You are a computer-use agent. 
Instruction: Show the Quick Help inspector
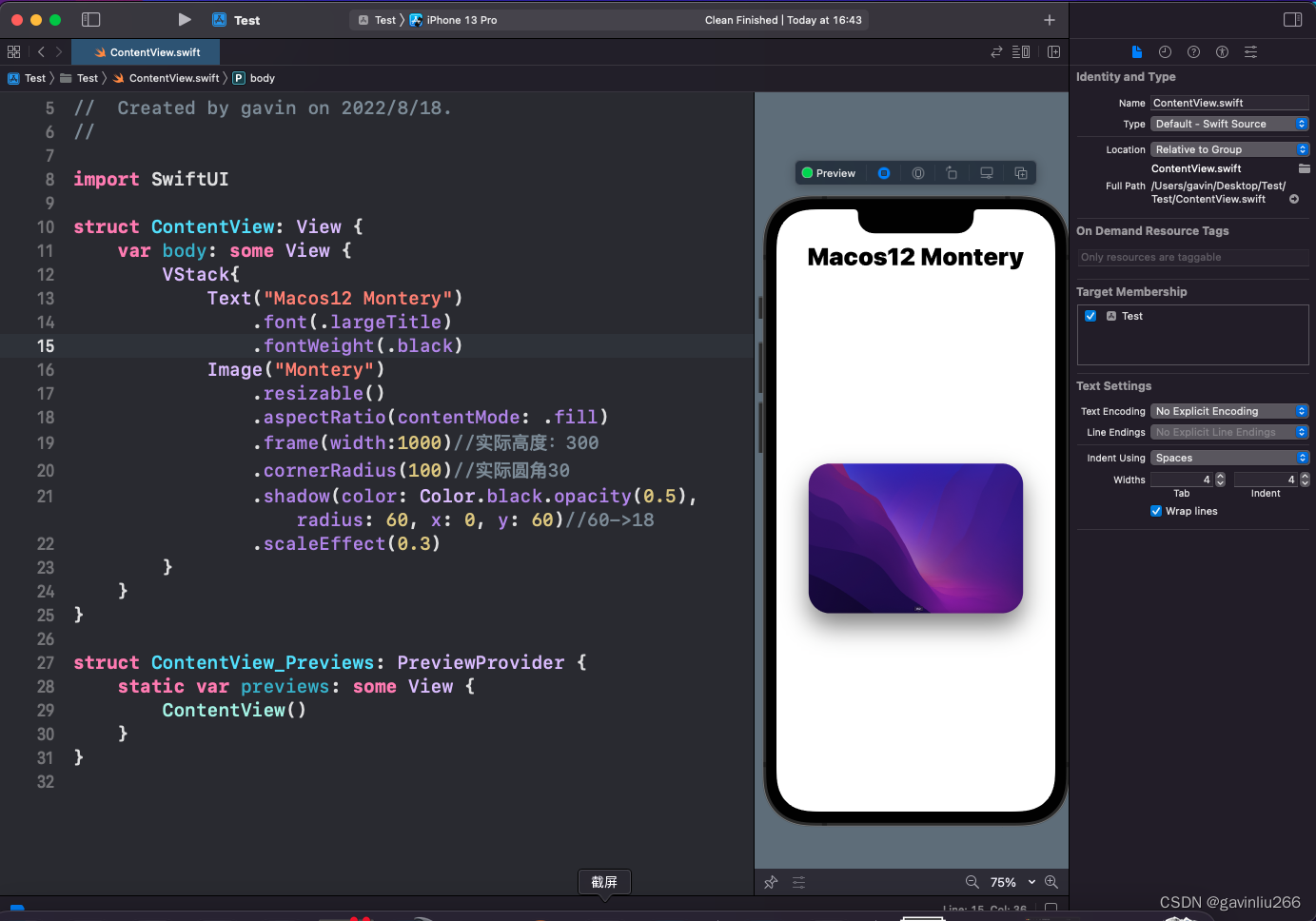(1193, 52)
